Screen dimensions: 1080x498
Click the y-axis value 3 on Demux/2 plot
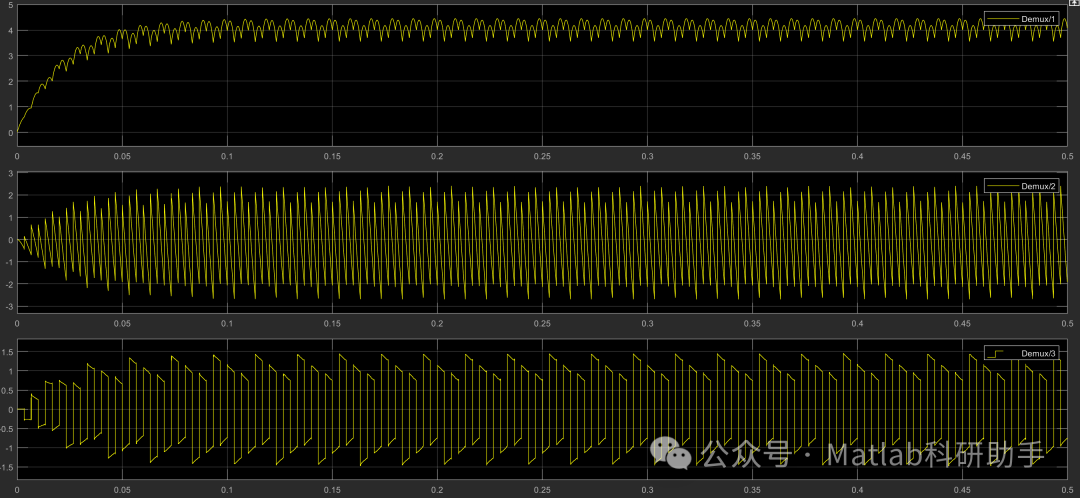[10, 174]
